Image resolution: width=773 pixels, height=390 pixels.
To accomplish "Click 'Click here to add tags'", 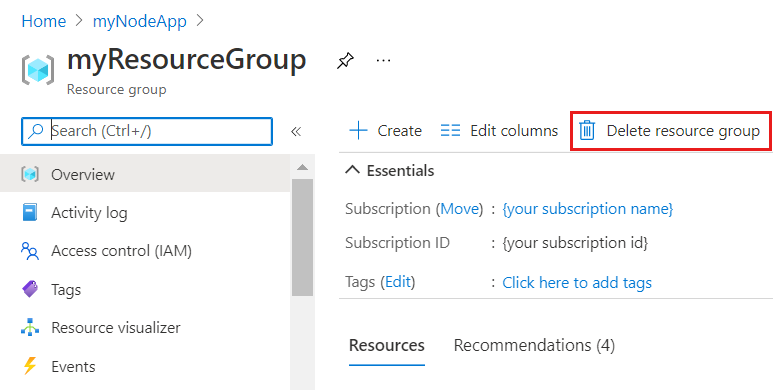I will (x=577, y=283).
